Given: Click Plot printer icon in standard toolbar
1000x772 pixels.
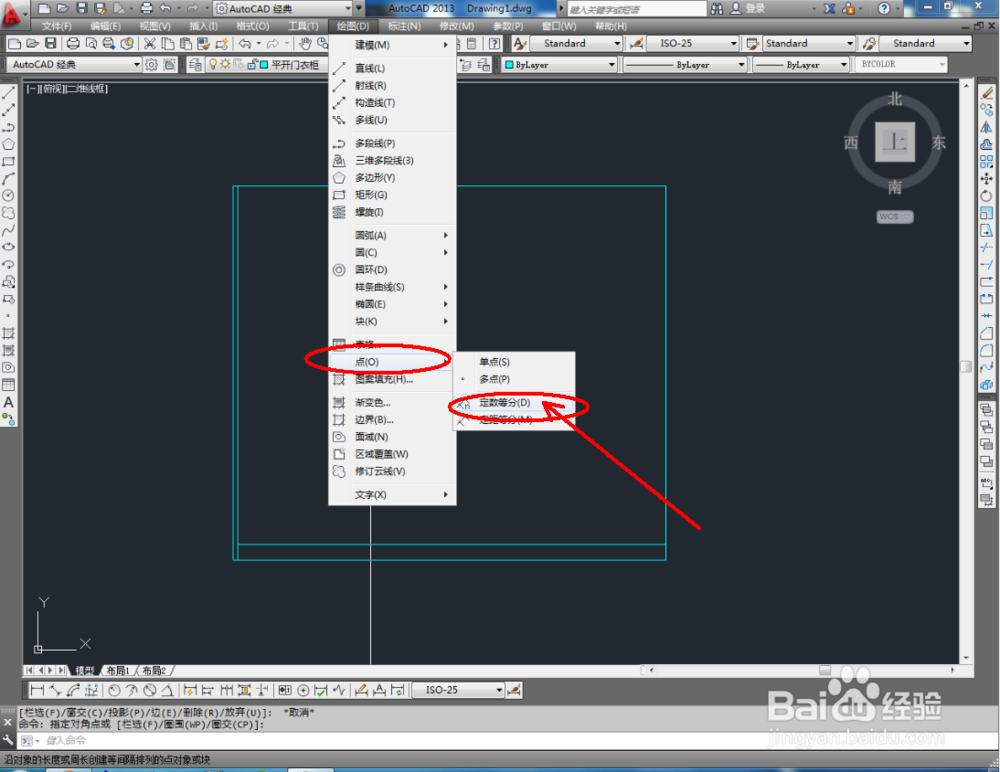Looking at the screenshot, I should pos(73,43).
